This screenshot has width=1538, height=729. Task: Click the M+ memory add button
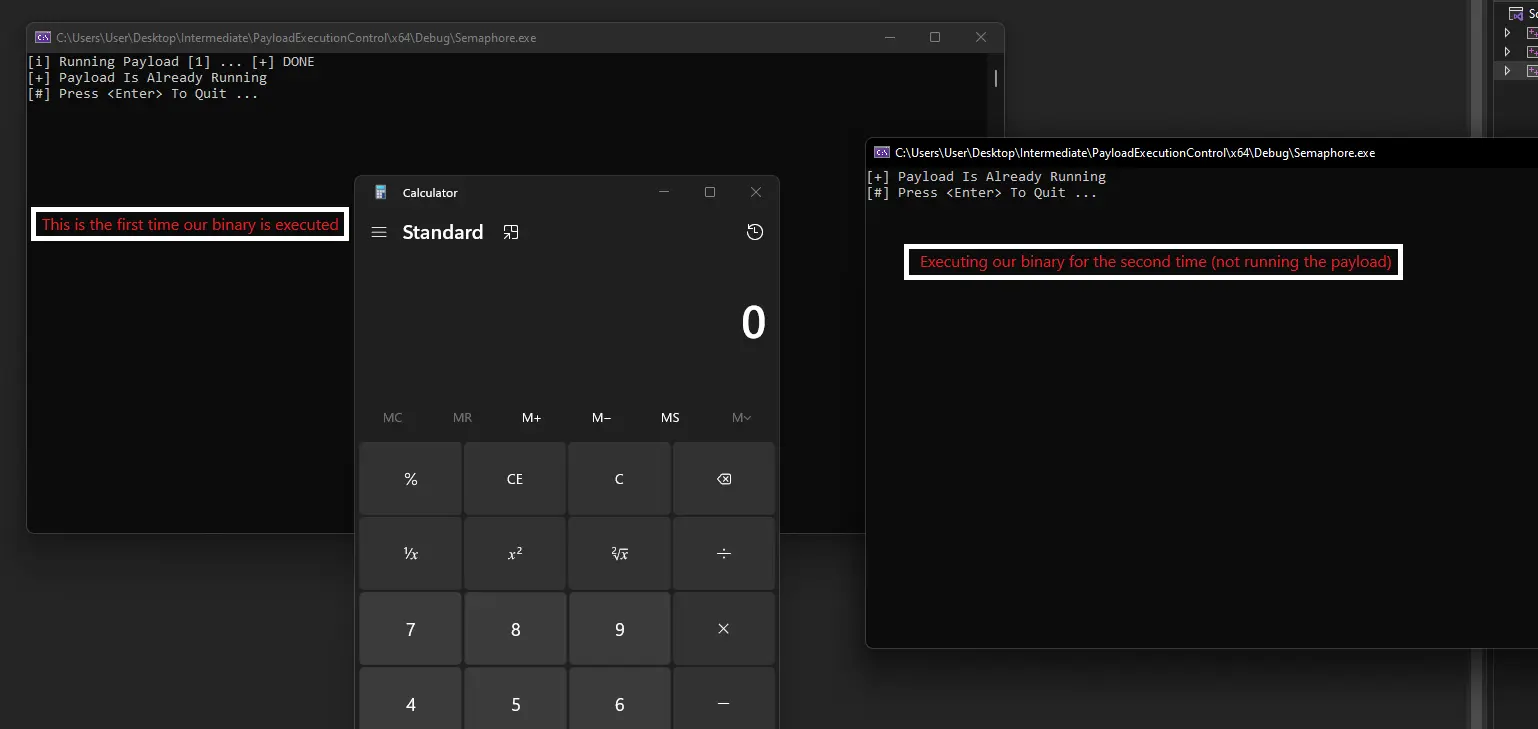point(531,417)
